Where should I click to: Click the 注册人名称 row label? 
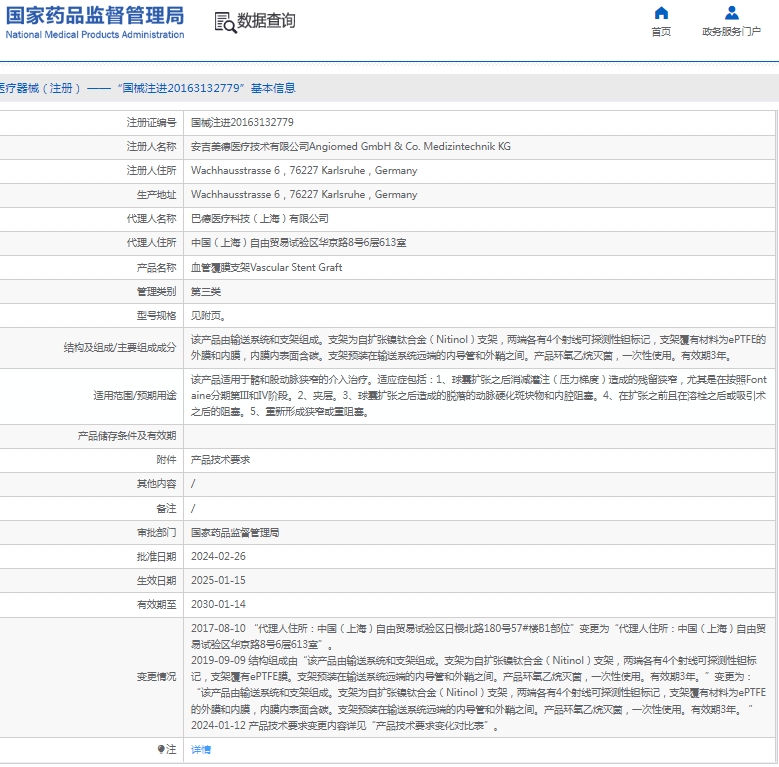(152, 147)
